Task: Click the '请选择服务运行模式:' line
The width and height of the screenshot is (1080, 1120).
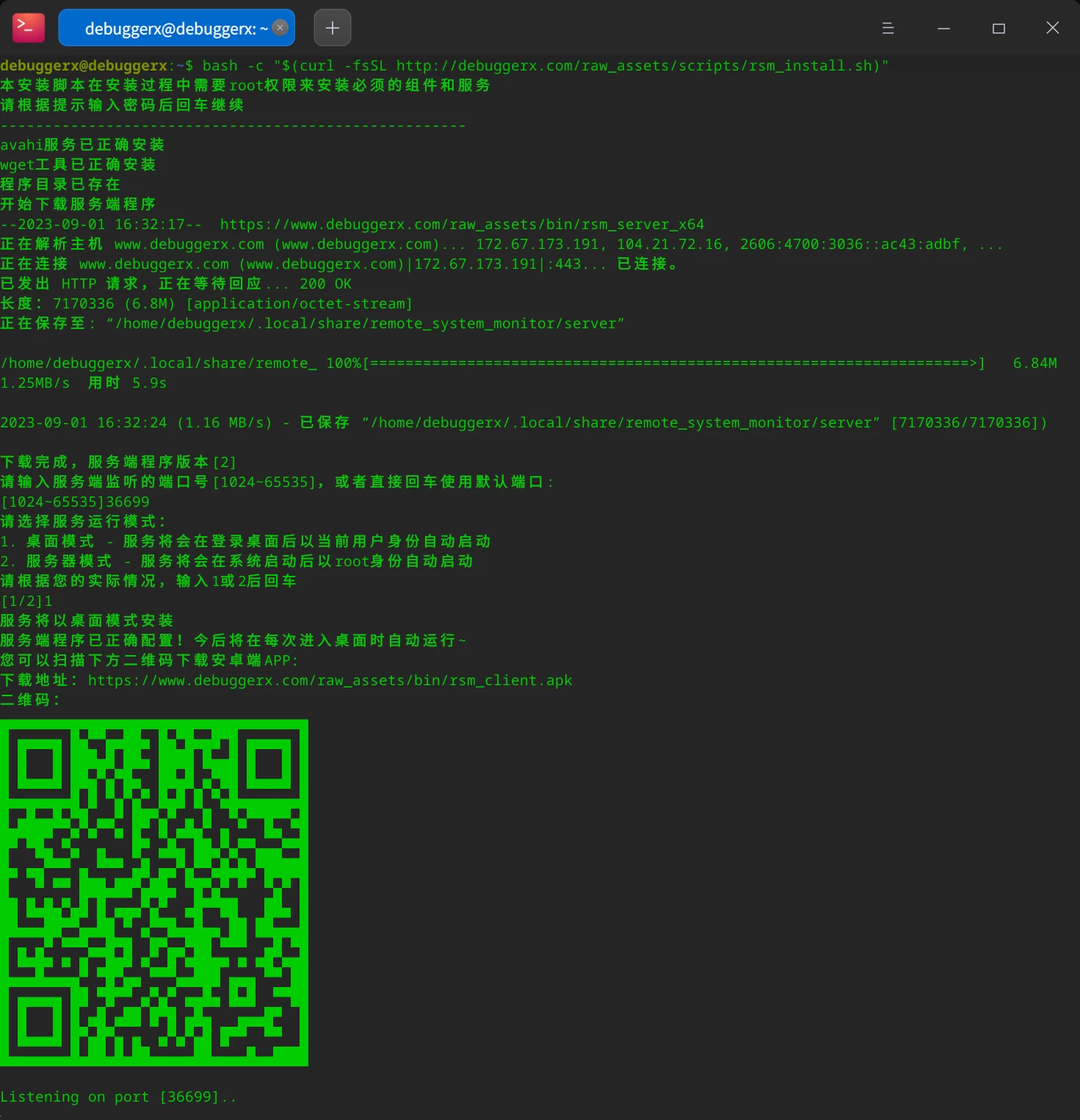Action: point(83,522)
